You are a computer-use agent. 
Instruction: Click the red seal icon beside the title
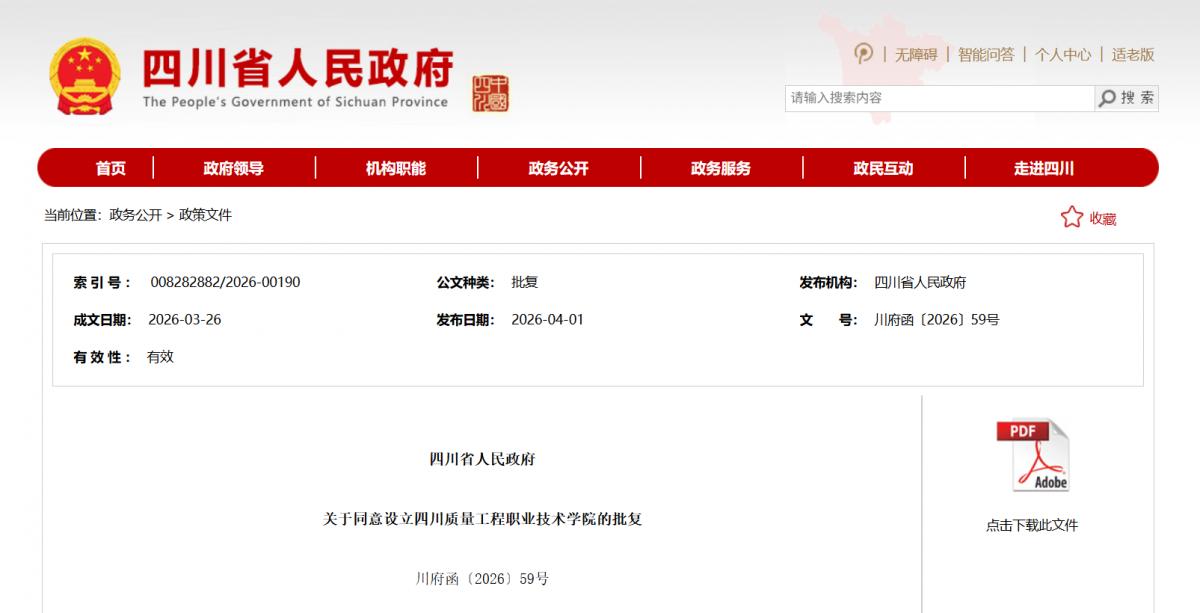pos(490,93)
